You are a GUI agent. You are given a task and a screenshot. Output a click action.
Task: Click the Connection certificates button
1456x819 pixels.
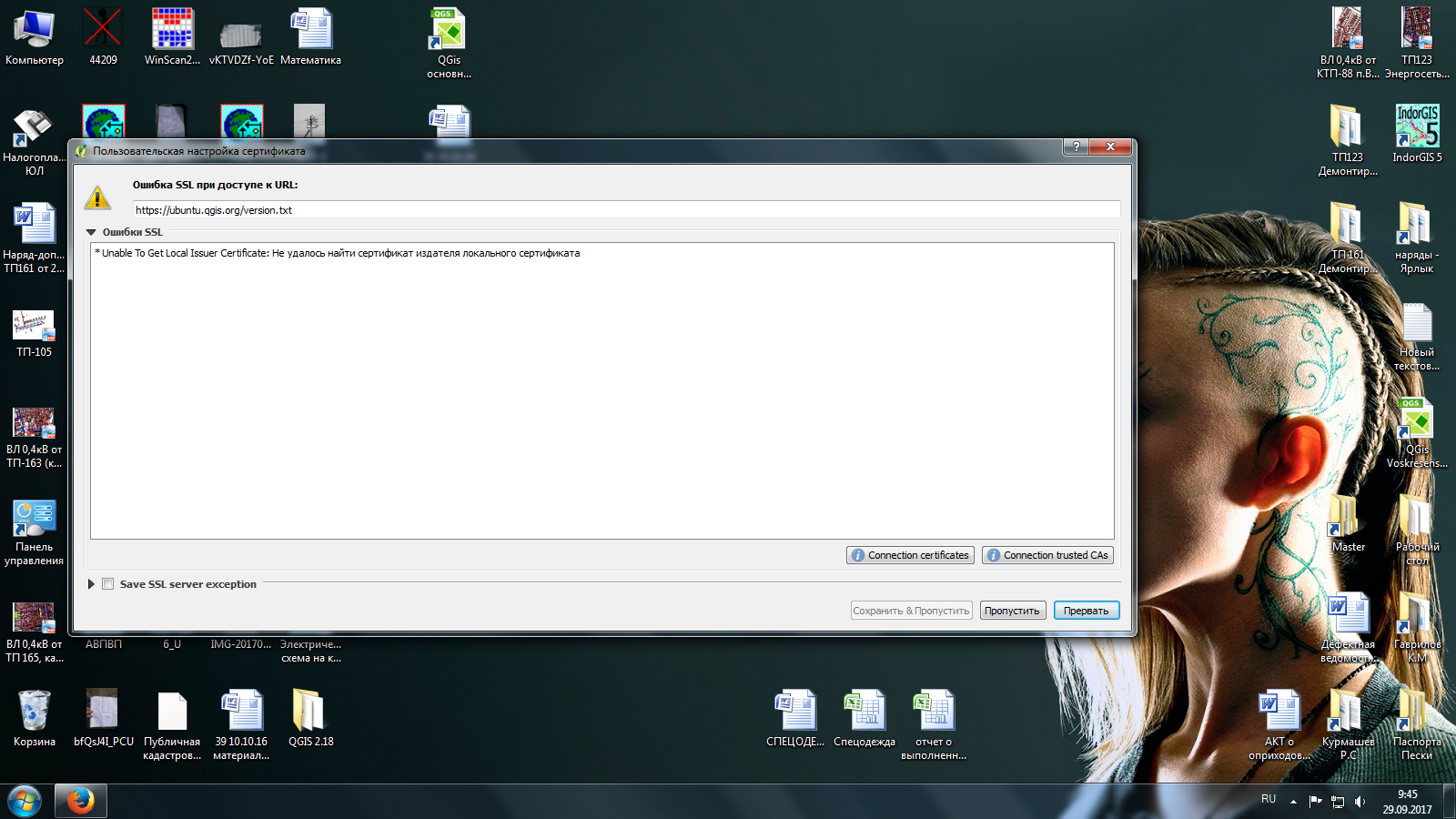click(910, 555)
